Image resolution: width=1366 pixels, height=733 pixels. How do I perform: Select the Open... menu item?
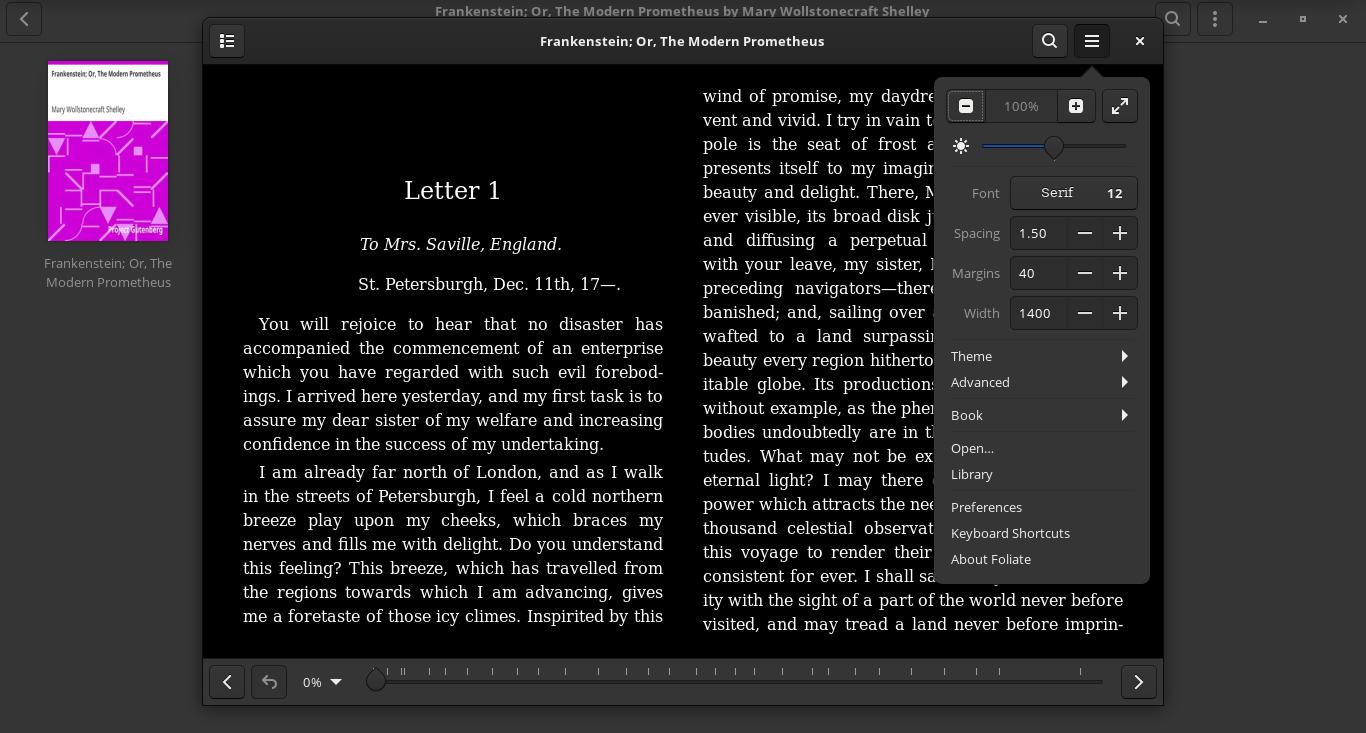click(1041, 448)
